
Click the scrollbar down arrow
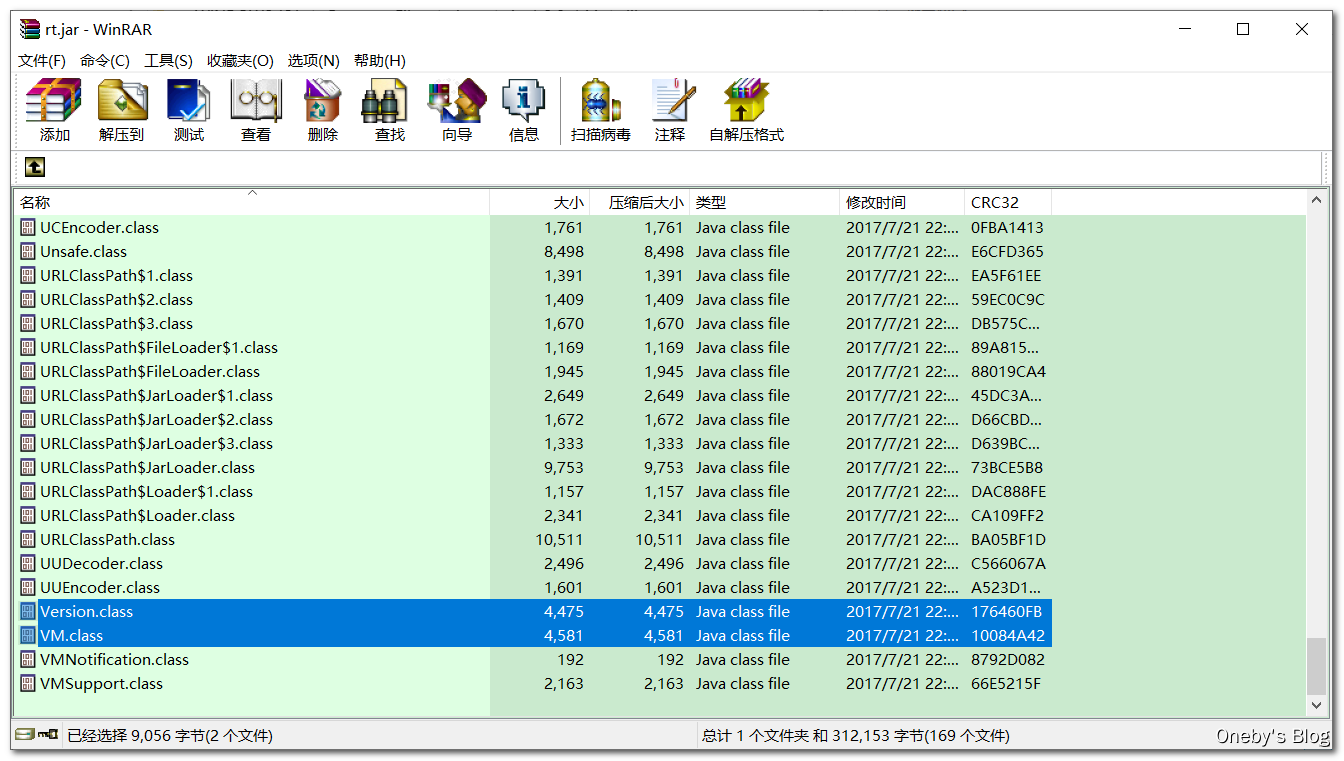click(x=1317, y=705)
